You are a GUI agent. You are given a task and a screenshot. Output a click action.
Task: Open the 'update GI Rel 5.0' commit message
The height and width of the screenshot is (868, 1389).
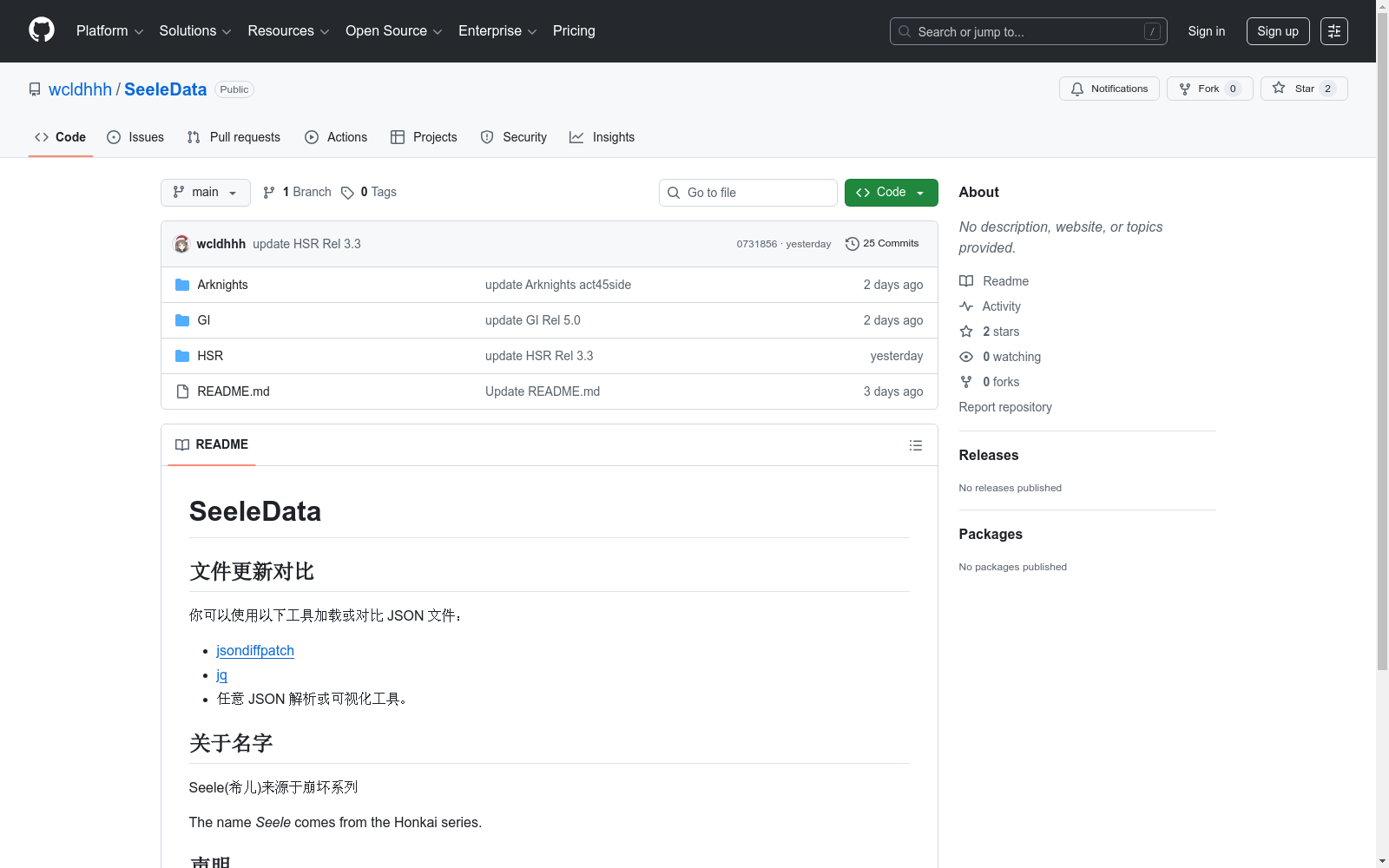click(x=533, y=320)
